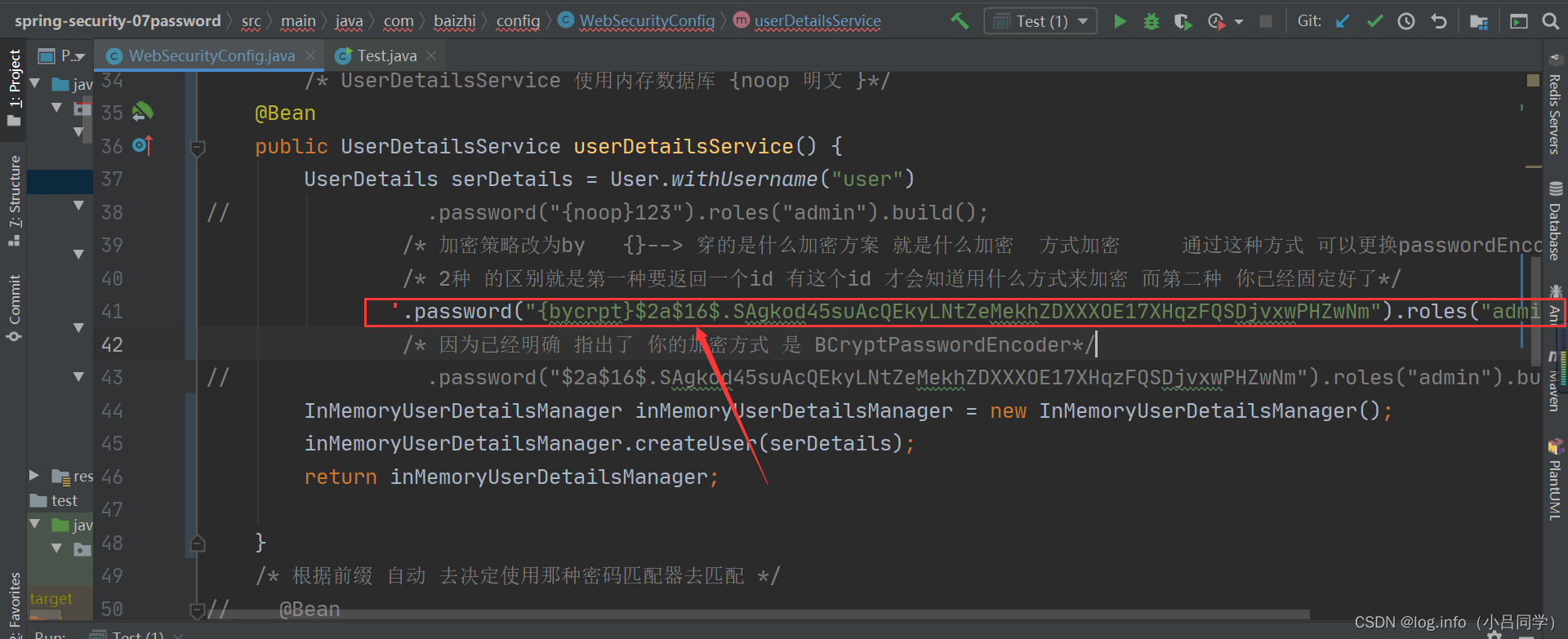This screenshot has height=639, width=1568.
Task: Run the Test (1) configuration
Action: (x=1120, y=21)
